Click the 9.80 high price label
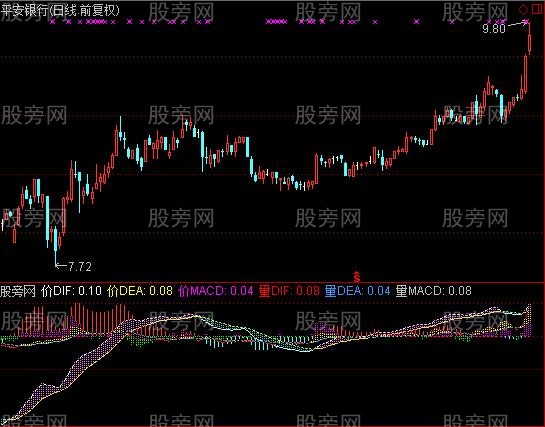Viewport: 545px width, 427px height. tap(494, 29)
